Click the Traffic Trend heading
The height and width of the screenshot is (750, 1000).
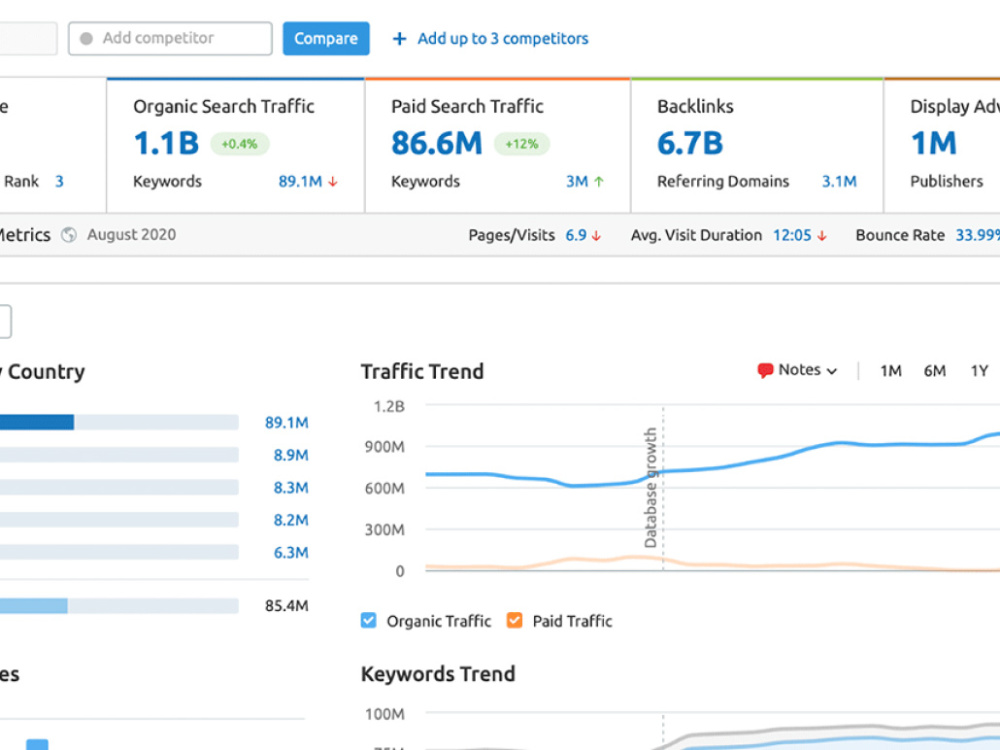[423, 371]
